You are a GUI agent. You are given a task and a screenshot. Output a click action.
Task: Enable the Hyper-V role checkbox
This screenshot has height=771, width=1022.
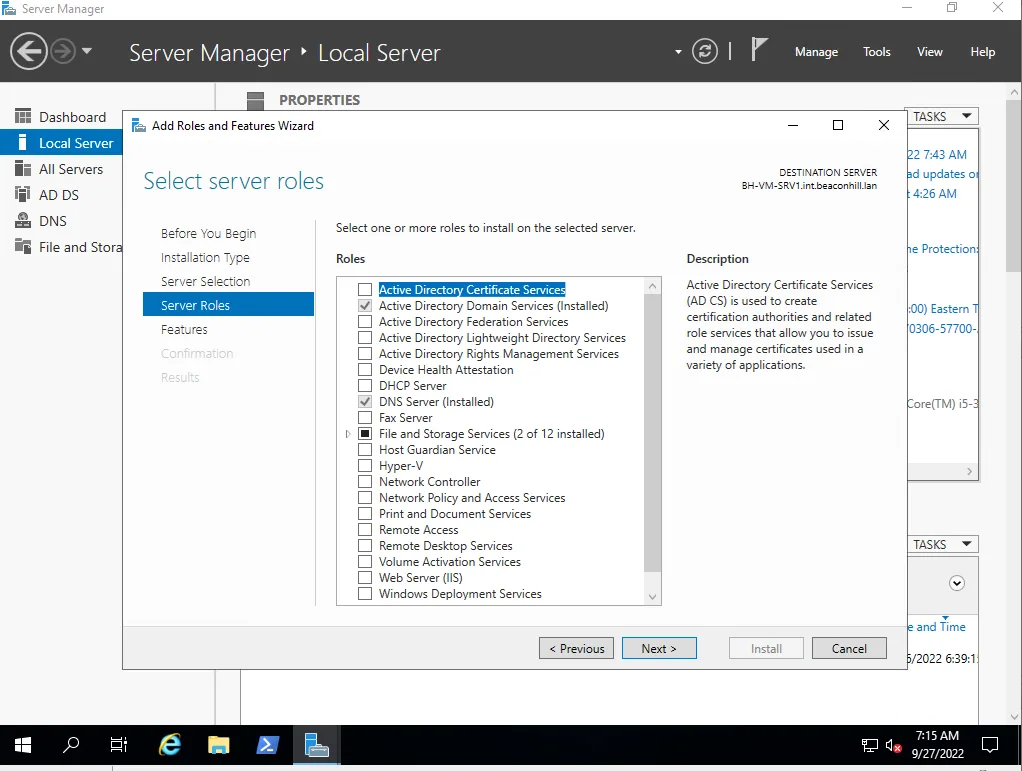365,466
